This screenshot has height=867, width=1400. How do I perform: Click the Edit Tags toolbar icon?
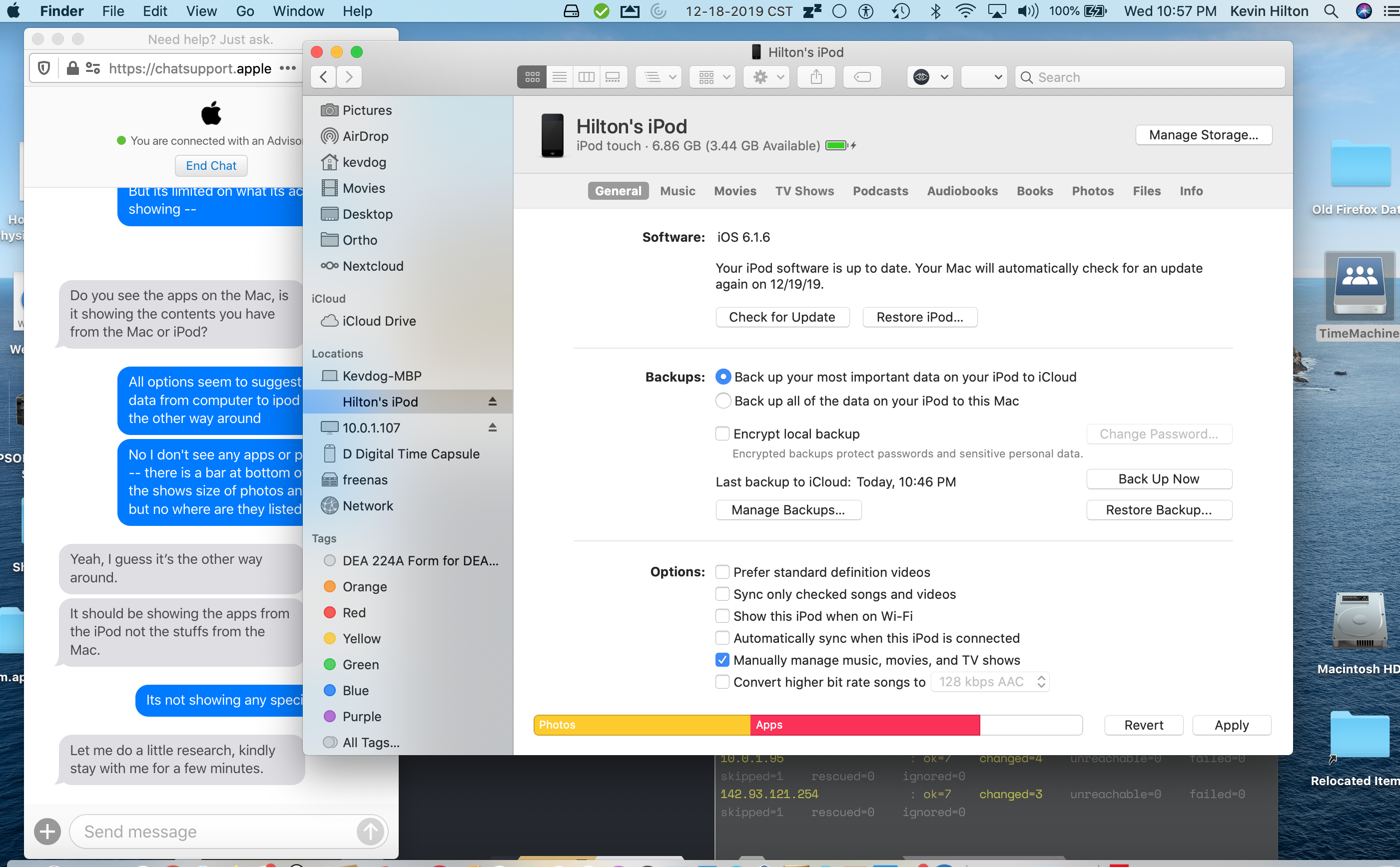[x=862, y=77]
